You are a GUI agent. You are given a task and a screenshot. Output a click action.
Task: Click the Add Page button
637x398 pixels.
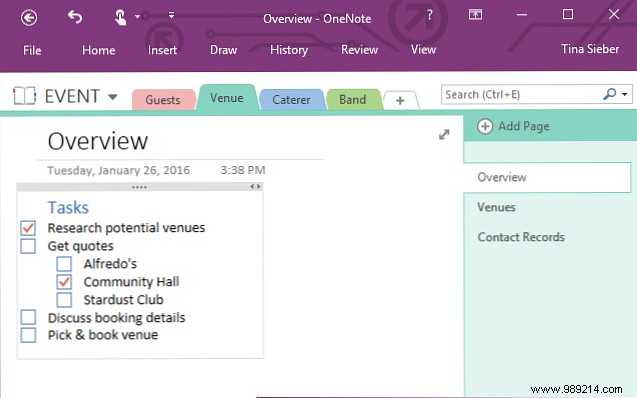coord(514,126)
